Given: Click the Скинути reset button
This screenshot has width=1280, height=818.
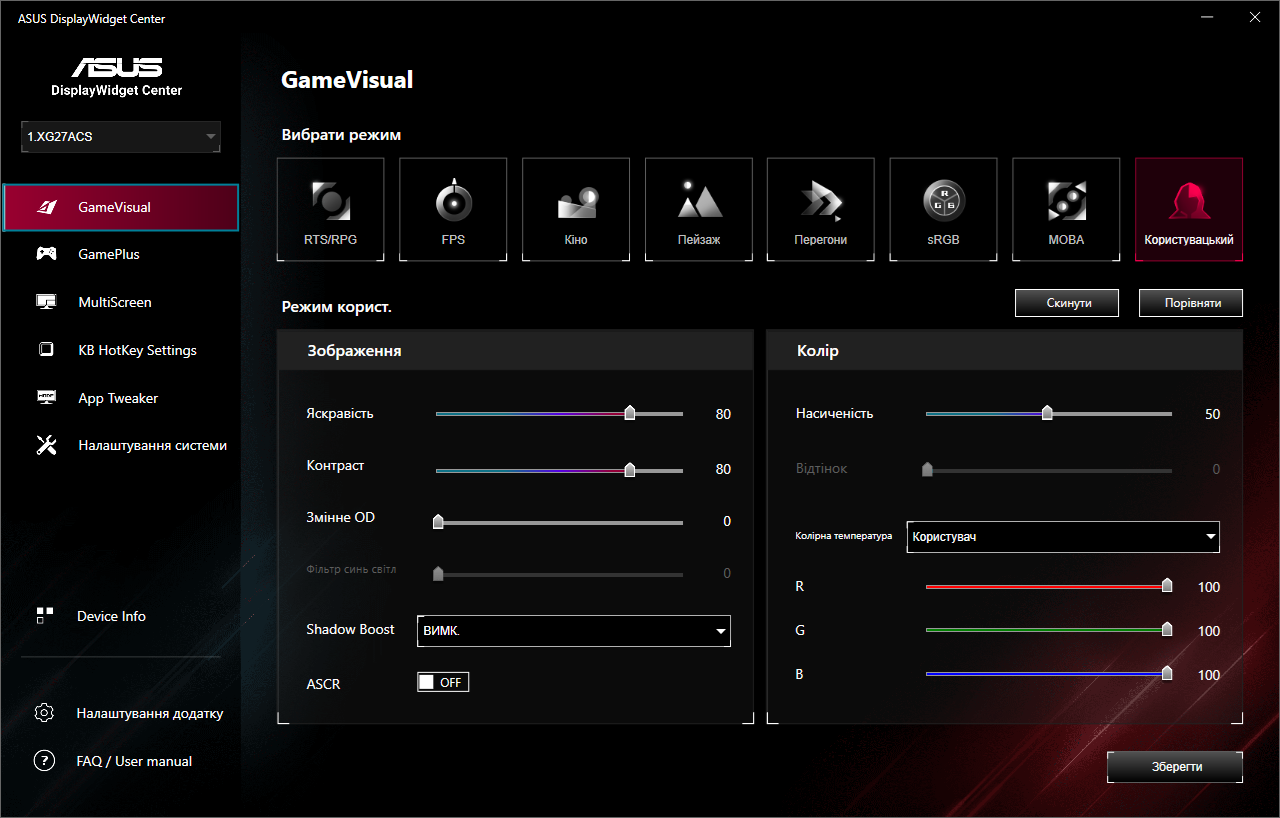Looking at the screenshot, I should (1067, 303).
